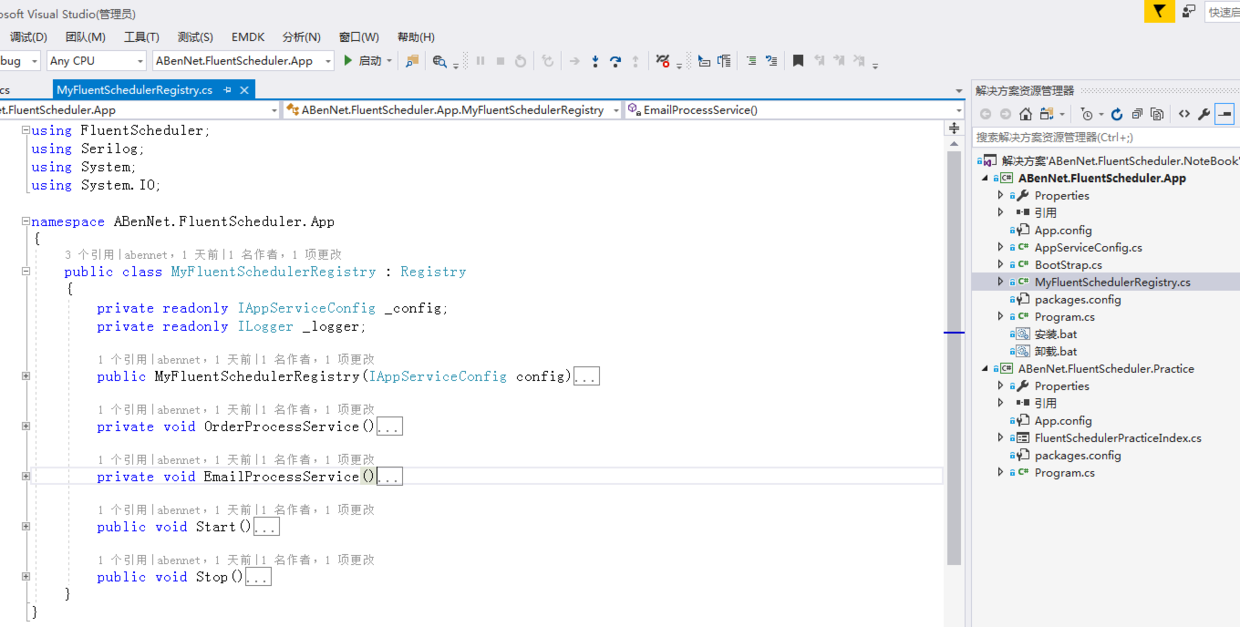Open the 团队(M) Team menu
This screenshot has height=627, width=1240.
click(x=85, y=37)
